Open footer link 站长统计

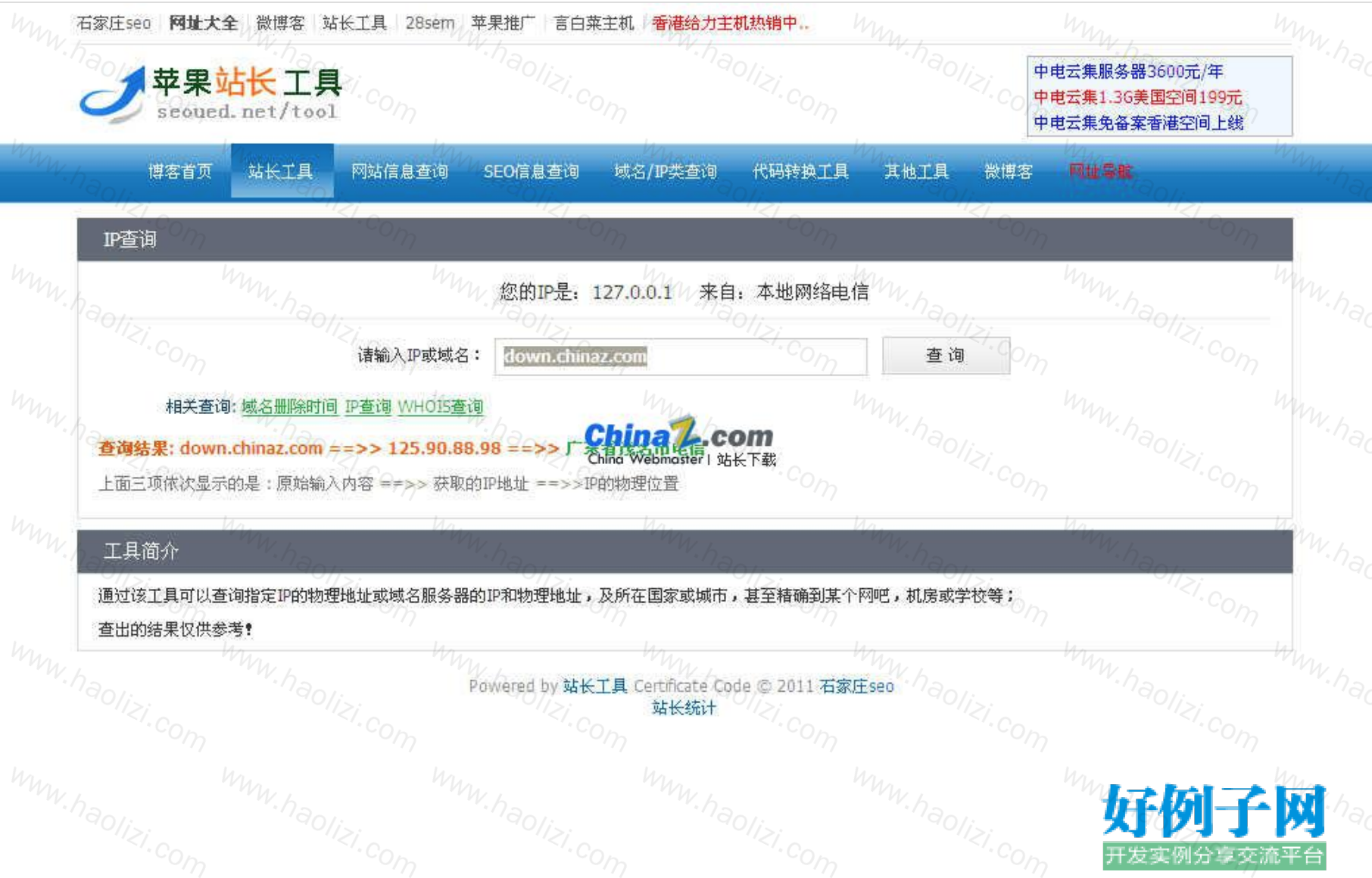pos(684,708)
